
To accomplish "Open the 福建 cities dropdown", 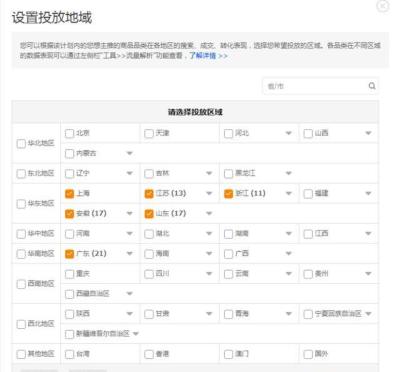I will click(x=368, y=194).
